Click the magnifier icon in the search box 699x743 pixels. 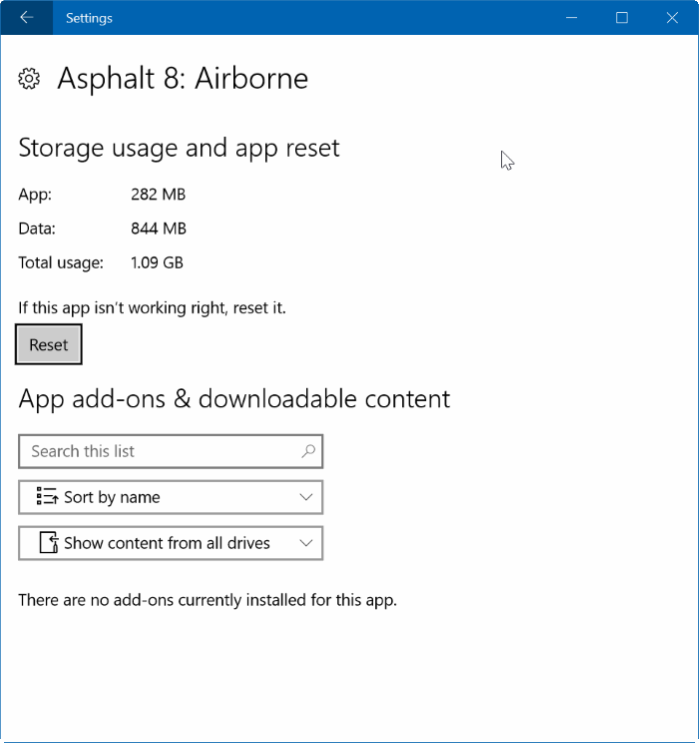[x=309, y=451]
